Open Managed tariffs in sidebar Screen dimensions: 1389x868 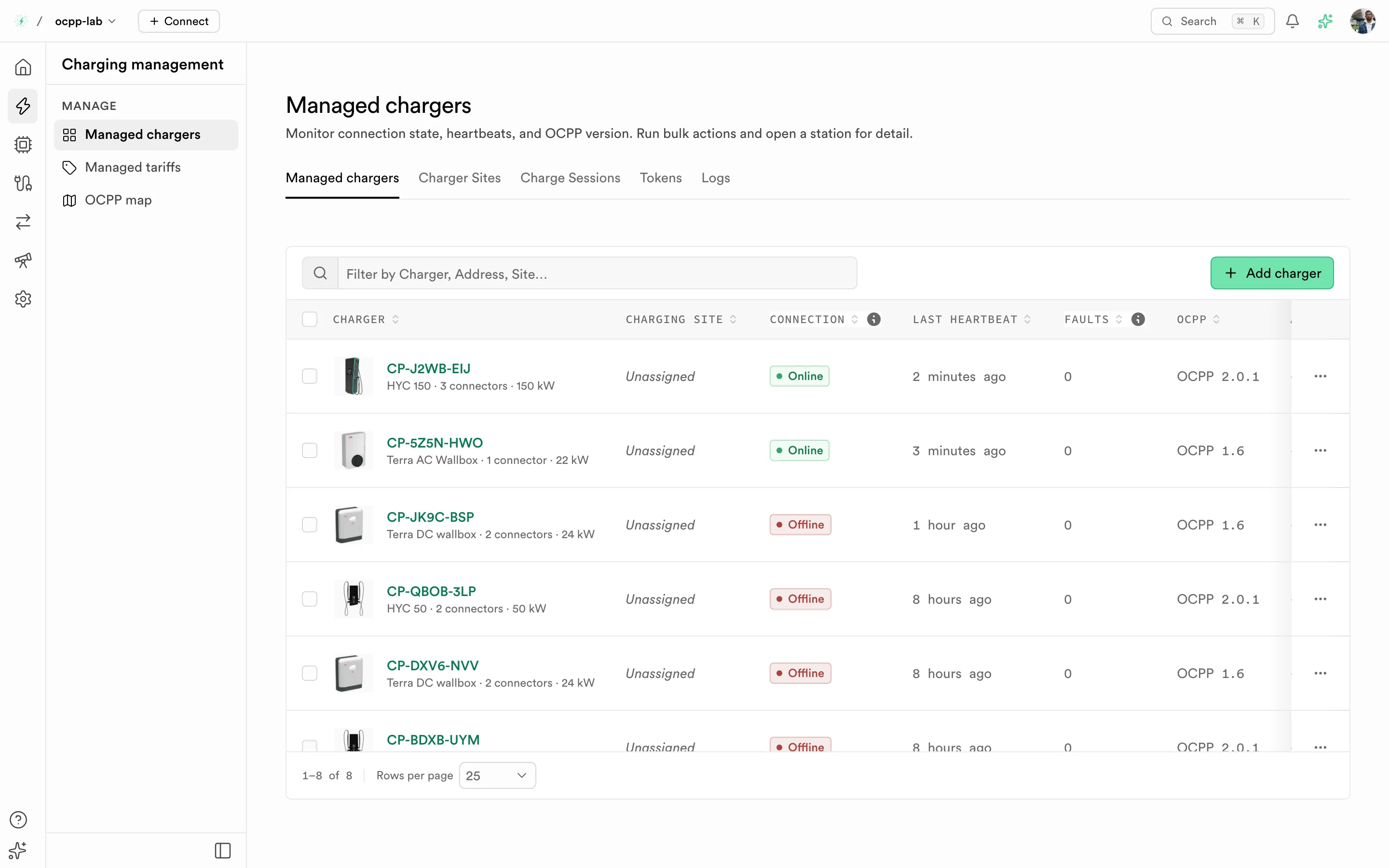pos(146,167)
